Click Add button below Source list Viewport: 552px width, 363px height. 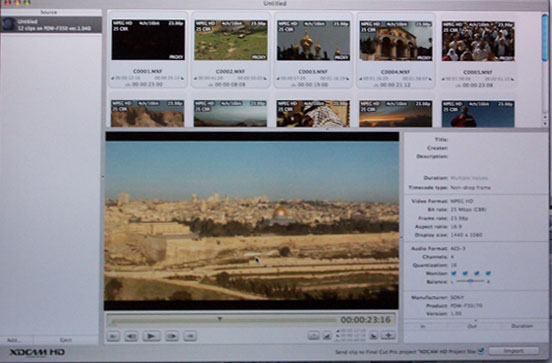[x=15, y=340]
